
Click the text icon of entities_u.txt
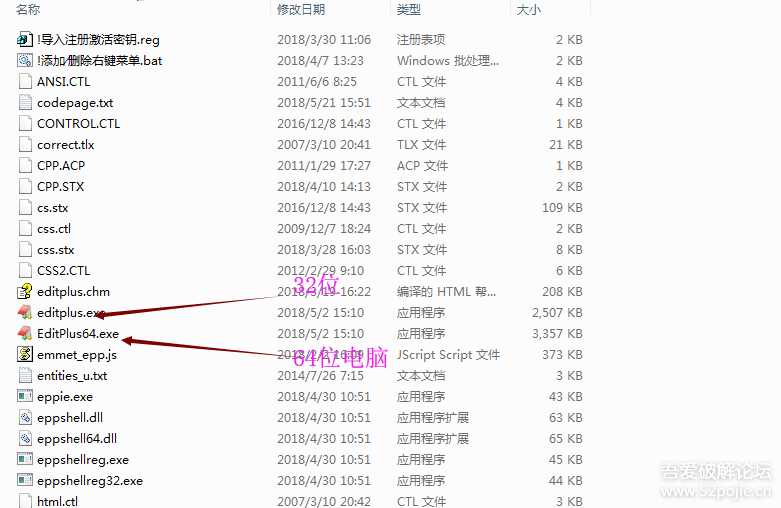pos(25,375)
